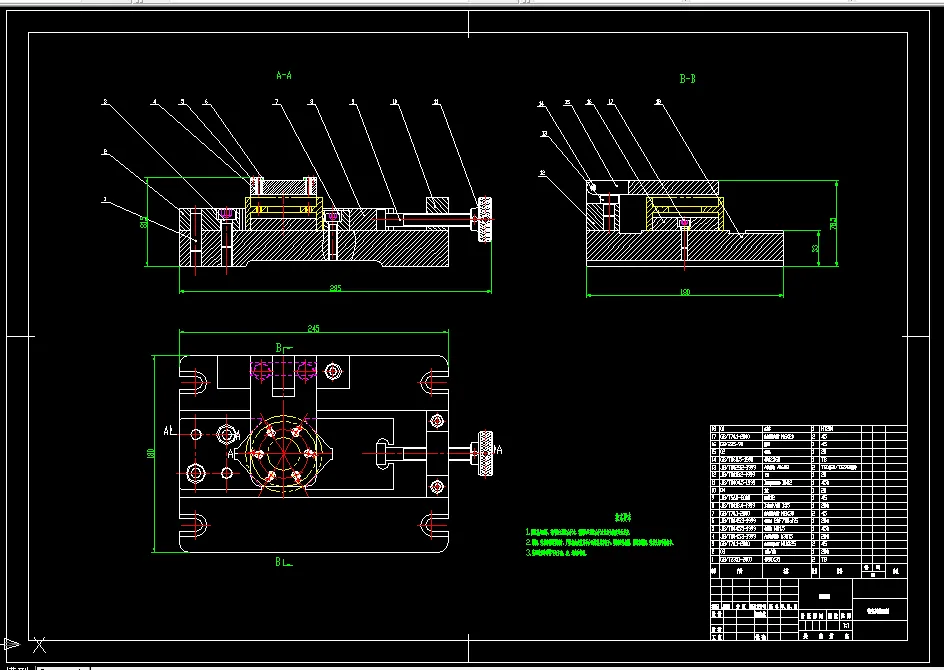This screenshot has height=670, width=944.
Task: Pick the right magenta dashed circle in plan view
Action: tap(305, 372)
